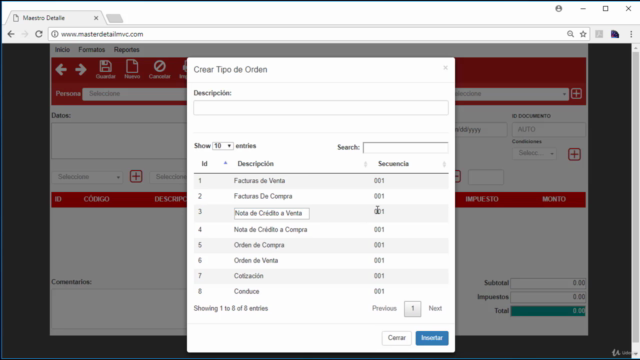This screenshot has height=360, width=640.
Task: Click the Facturas De Compra row
Action: click(321, 196)
